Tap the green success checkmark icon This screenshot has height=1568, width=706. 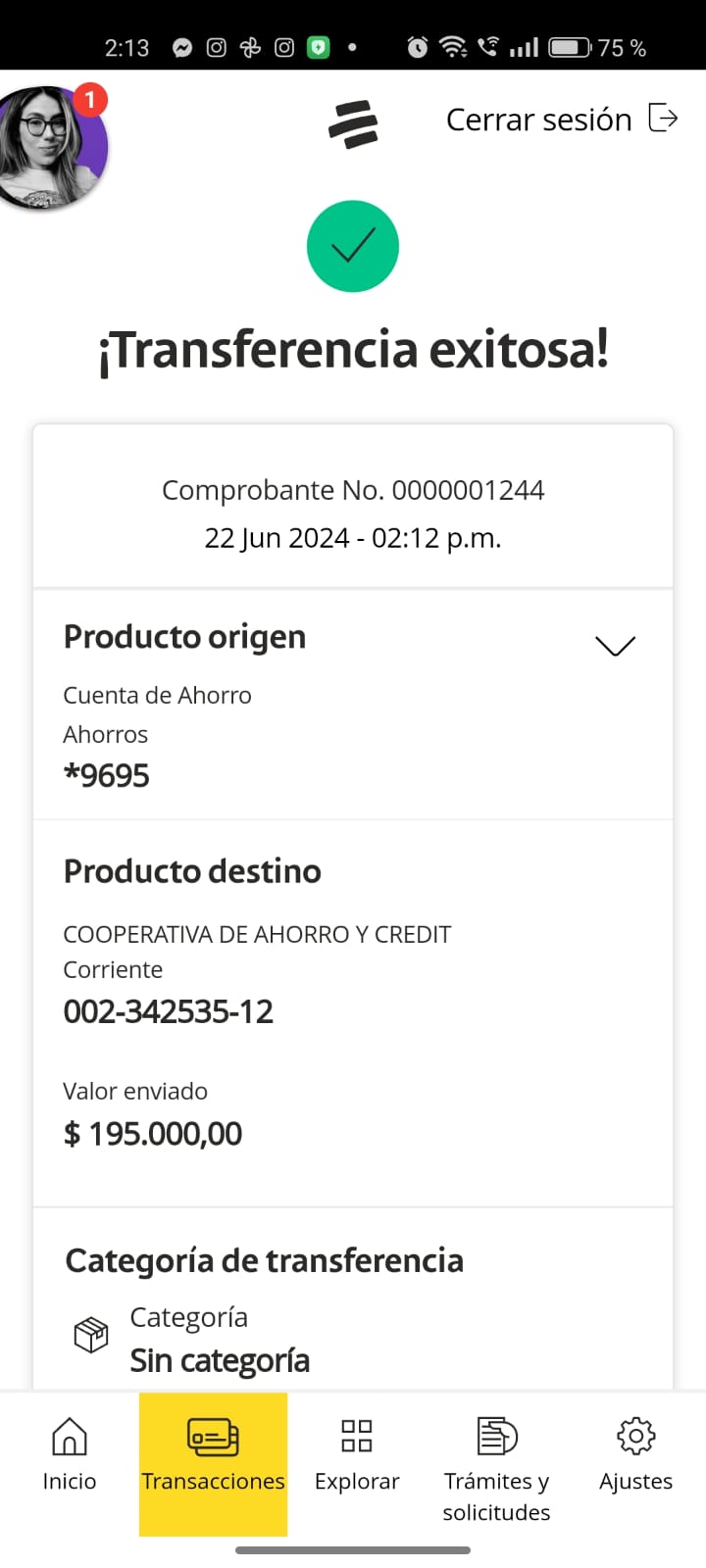(353, 246)
